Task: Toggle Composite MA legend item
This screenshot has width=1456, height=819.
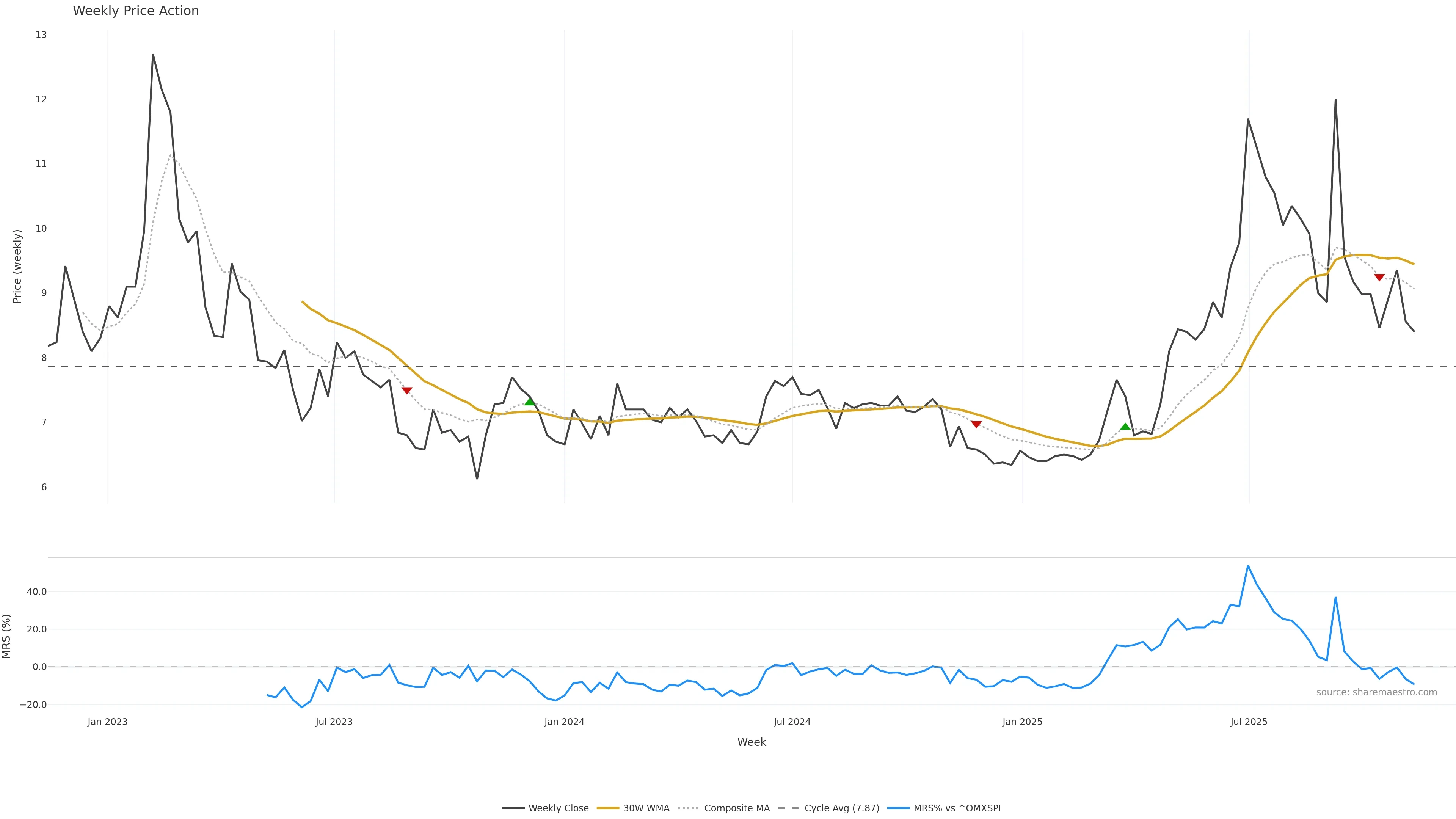Action: click(x=736, y=808)
